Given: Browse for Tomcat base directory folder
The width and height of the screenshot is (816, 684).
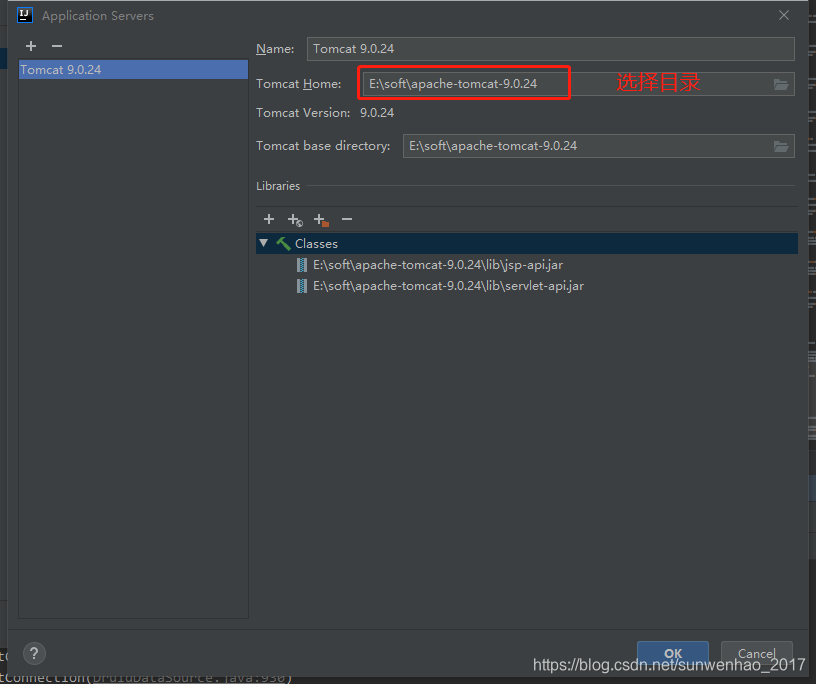Looking at the screenshot, I should (781, 147).
